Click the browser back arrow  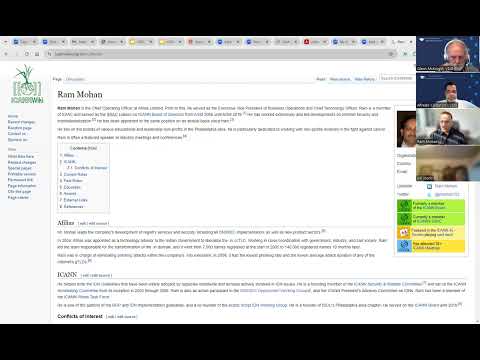coord(6,54)
